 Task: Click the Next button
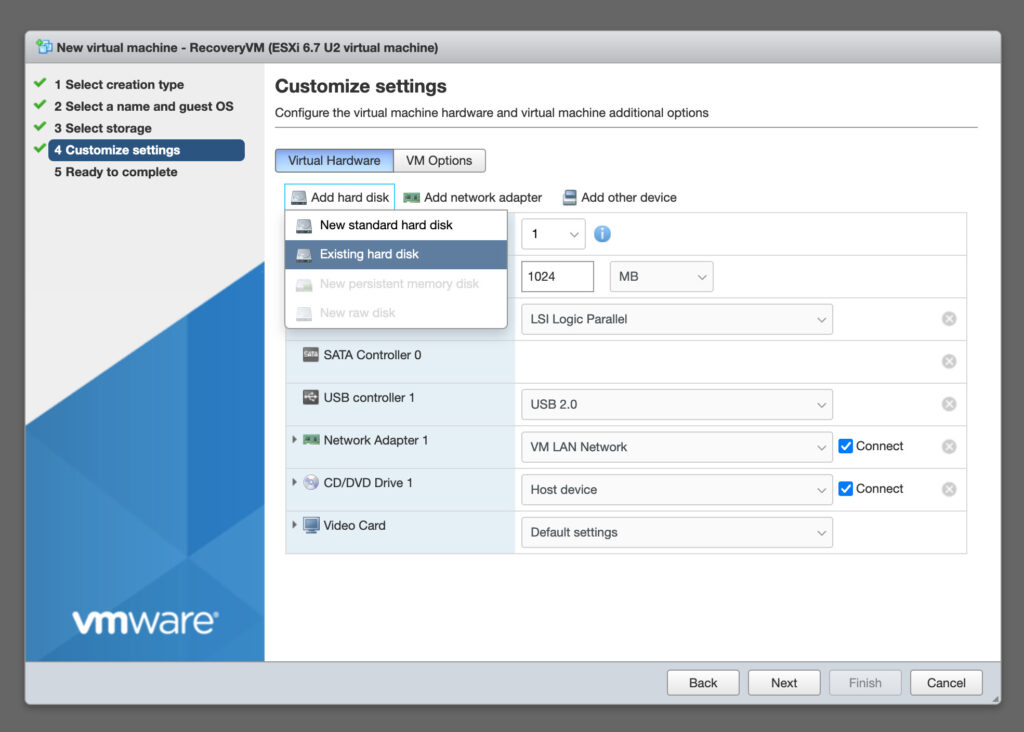[x=784, y=682]
